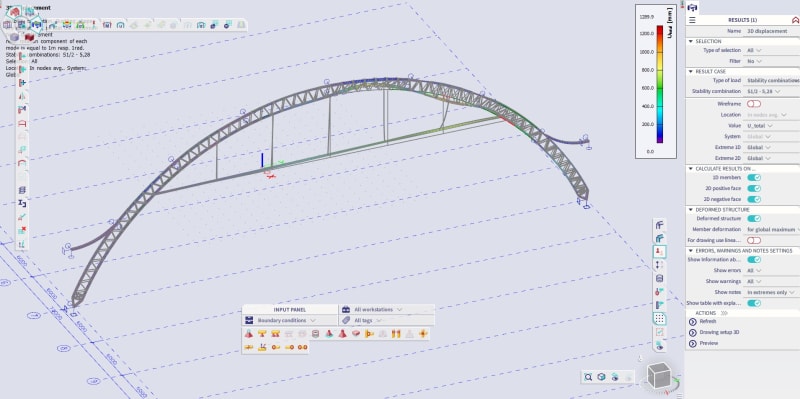800x399 pixels.
Task: Collapse the ERRORS, WARNINGS AND NOTES SETTINGS section
Action: pyautogui.click(x=691, y=251)
